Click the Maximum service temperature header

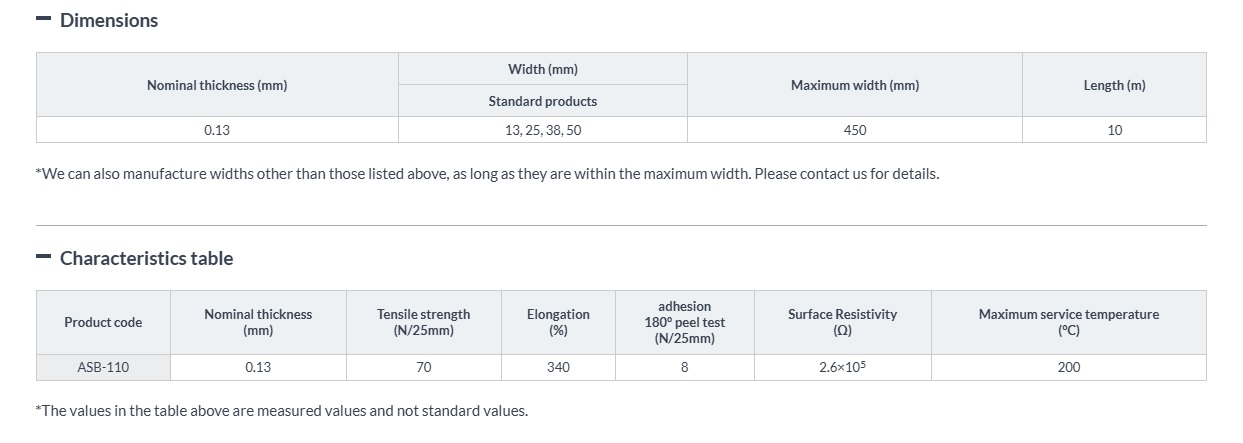coord(1068,322)
